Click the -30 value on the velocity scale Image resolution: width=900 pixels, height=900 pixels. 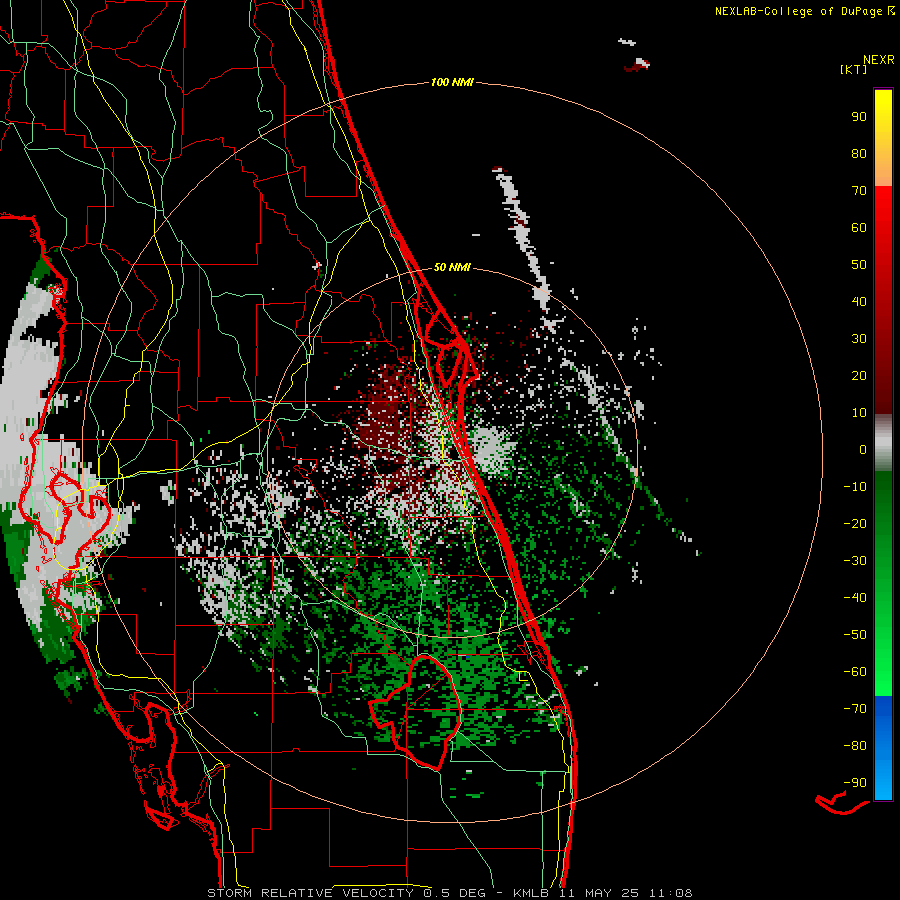pyautogui.click(x=855, y=561)
